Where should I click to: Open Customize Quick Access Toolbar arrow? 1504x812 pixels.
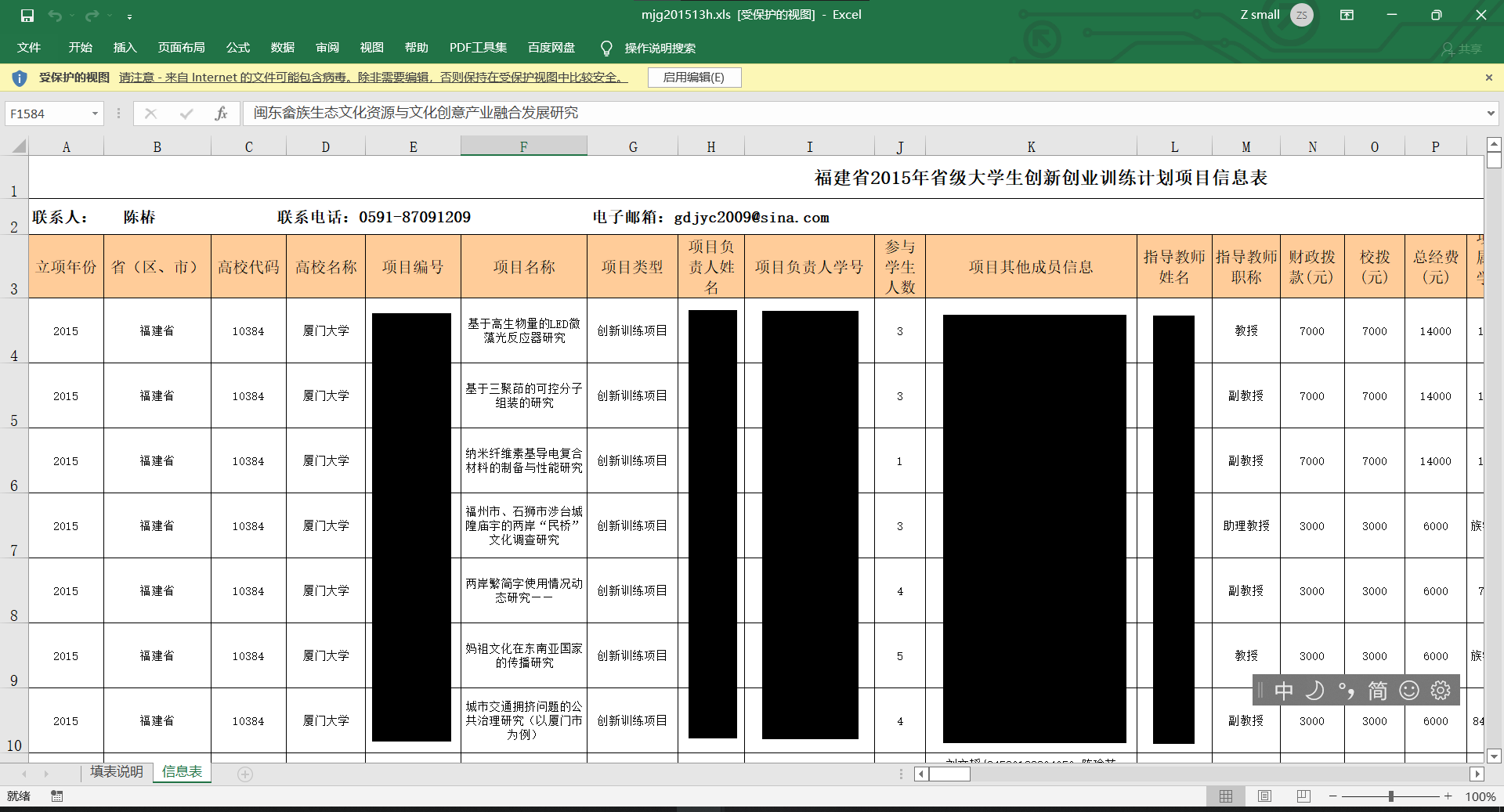point(129,16)
